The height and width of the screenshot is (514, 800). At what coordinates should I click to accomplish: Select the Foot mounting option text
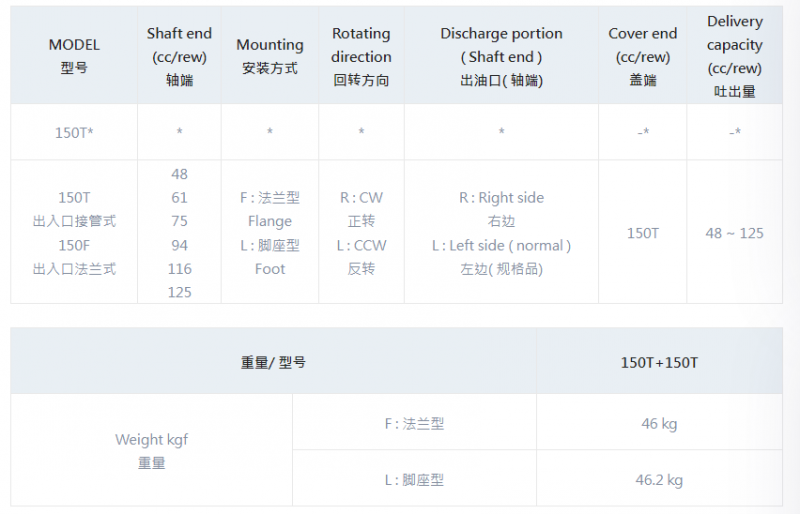[270, 269]
